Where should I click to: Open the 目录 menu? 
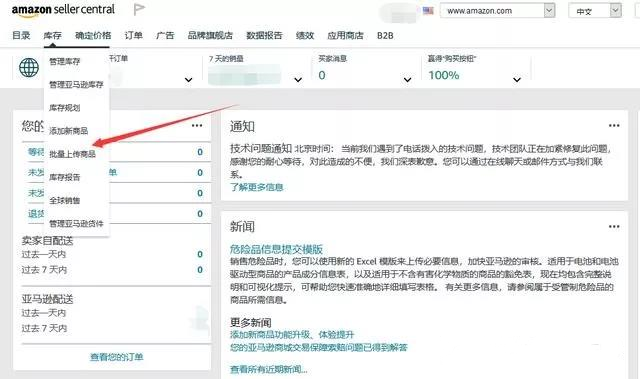click(21, 35)
